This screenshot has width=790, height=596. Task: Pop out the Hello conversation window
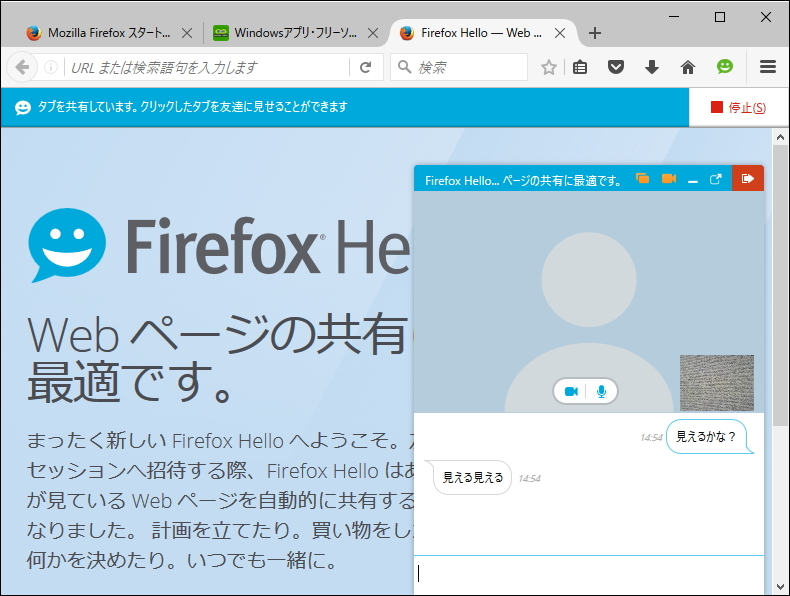point(715,179)
